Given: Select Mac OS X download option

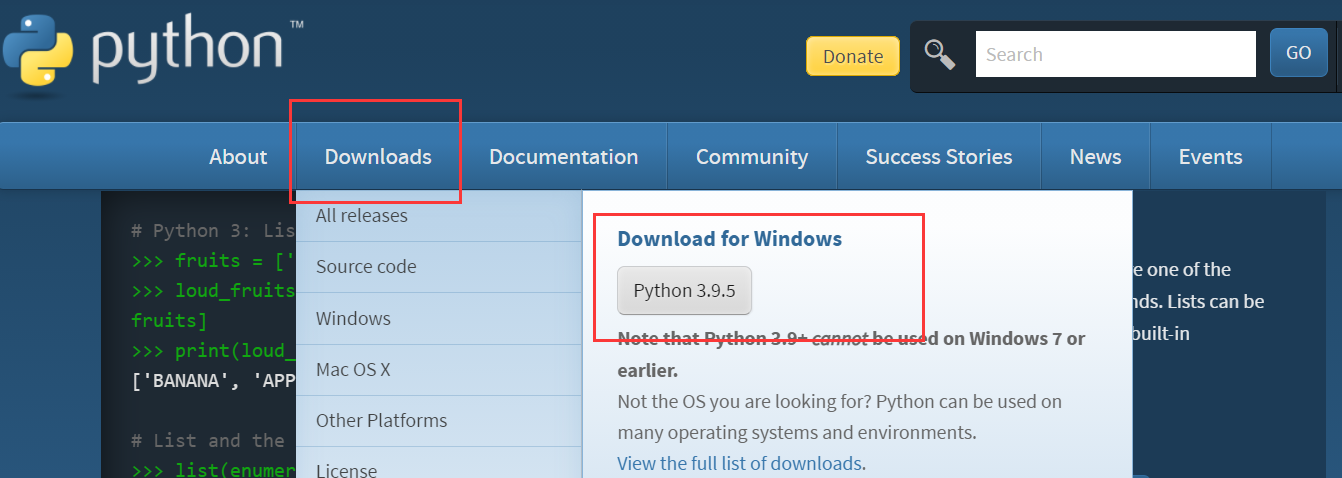Looking at the screenshot, I should pos(353,370).
